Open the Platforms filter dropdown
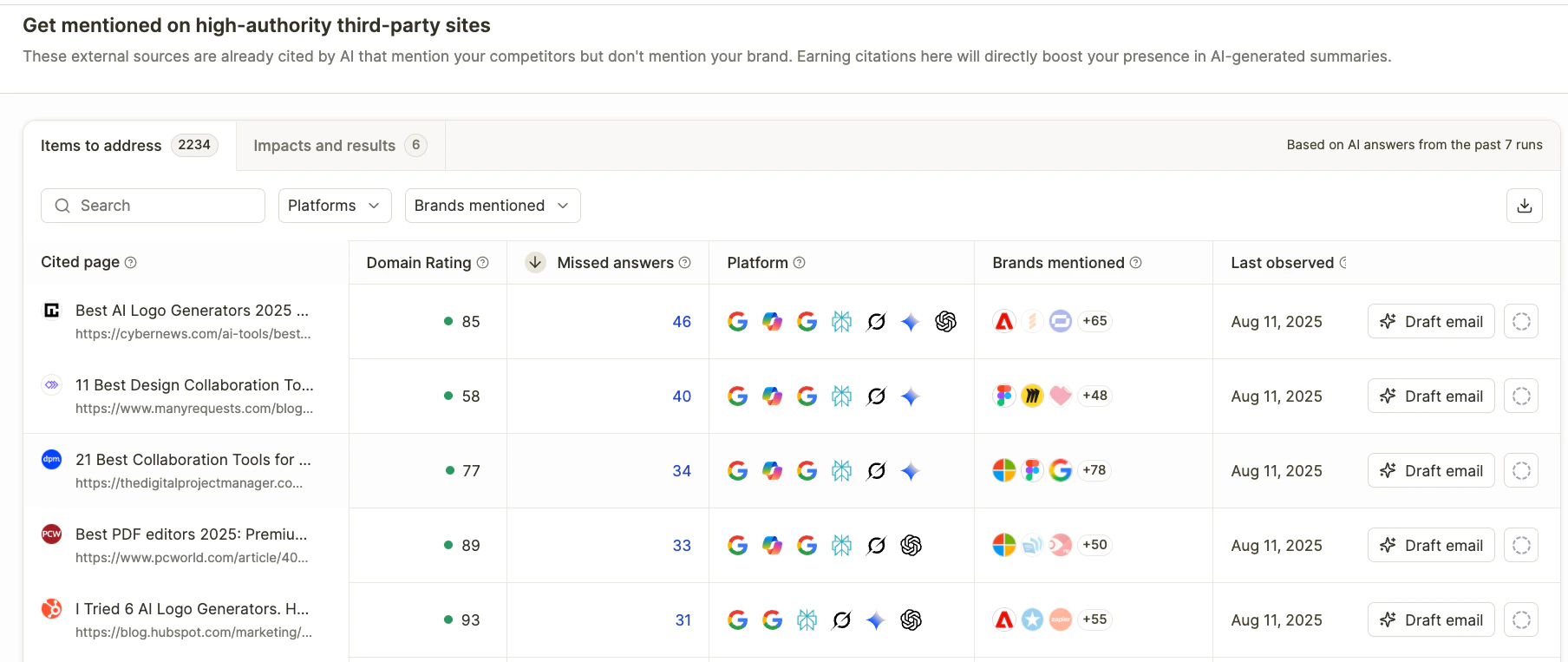The height and width of the screenshot is (662, 1568). click(x=334, y=206)
